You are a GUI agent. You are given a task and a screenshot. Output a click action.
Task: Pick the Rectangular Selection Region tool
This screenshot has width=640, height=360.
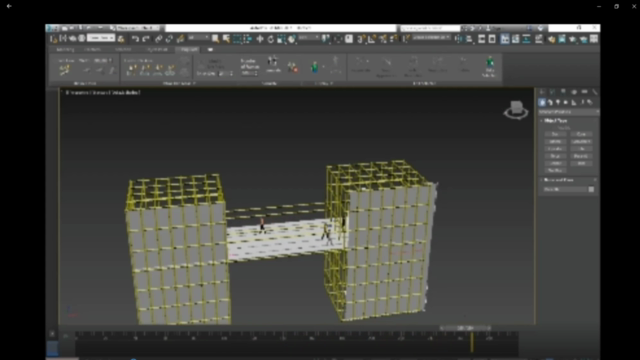(x=237, y=39)
